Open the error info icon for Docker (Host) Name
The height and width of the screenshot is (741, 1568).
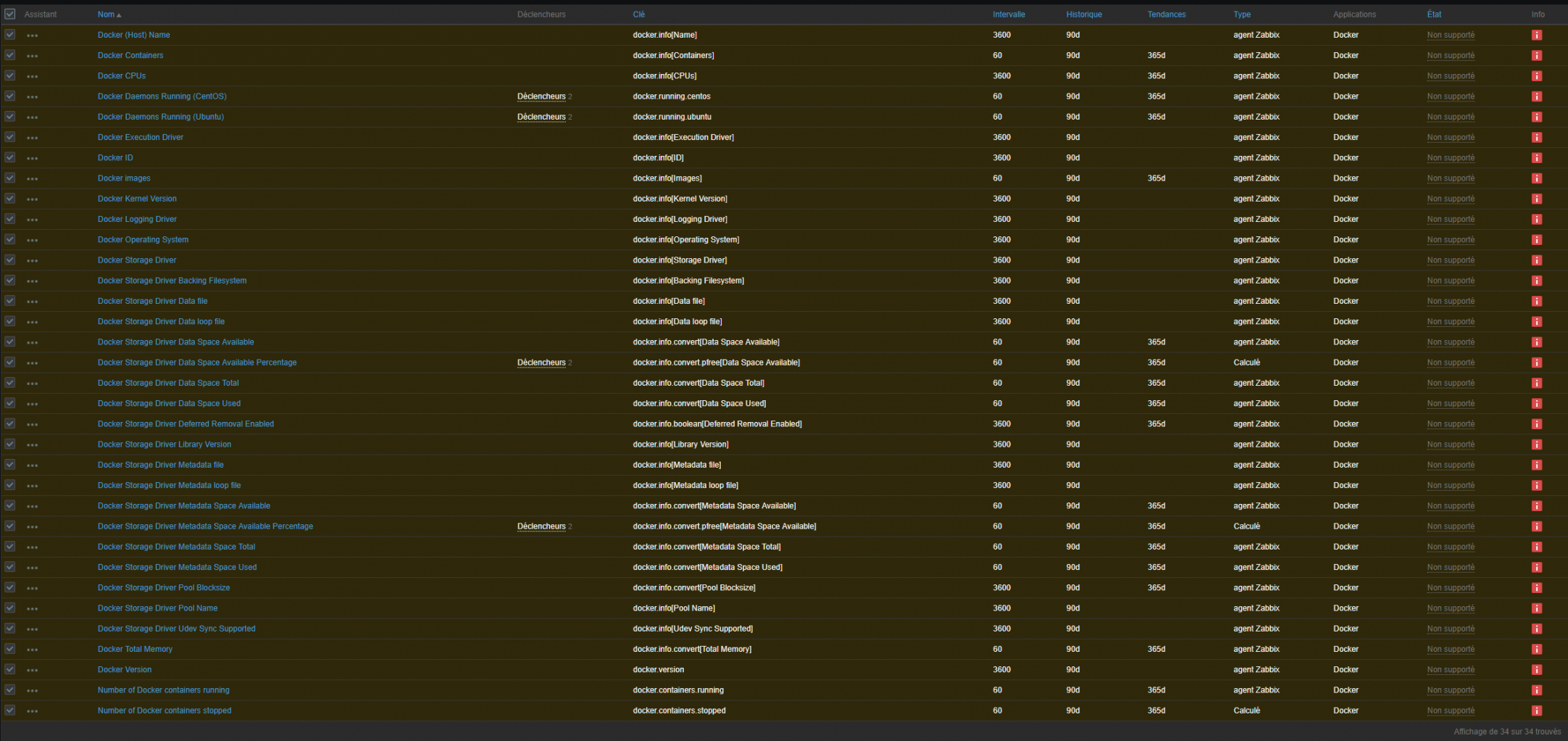1536,35
